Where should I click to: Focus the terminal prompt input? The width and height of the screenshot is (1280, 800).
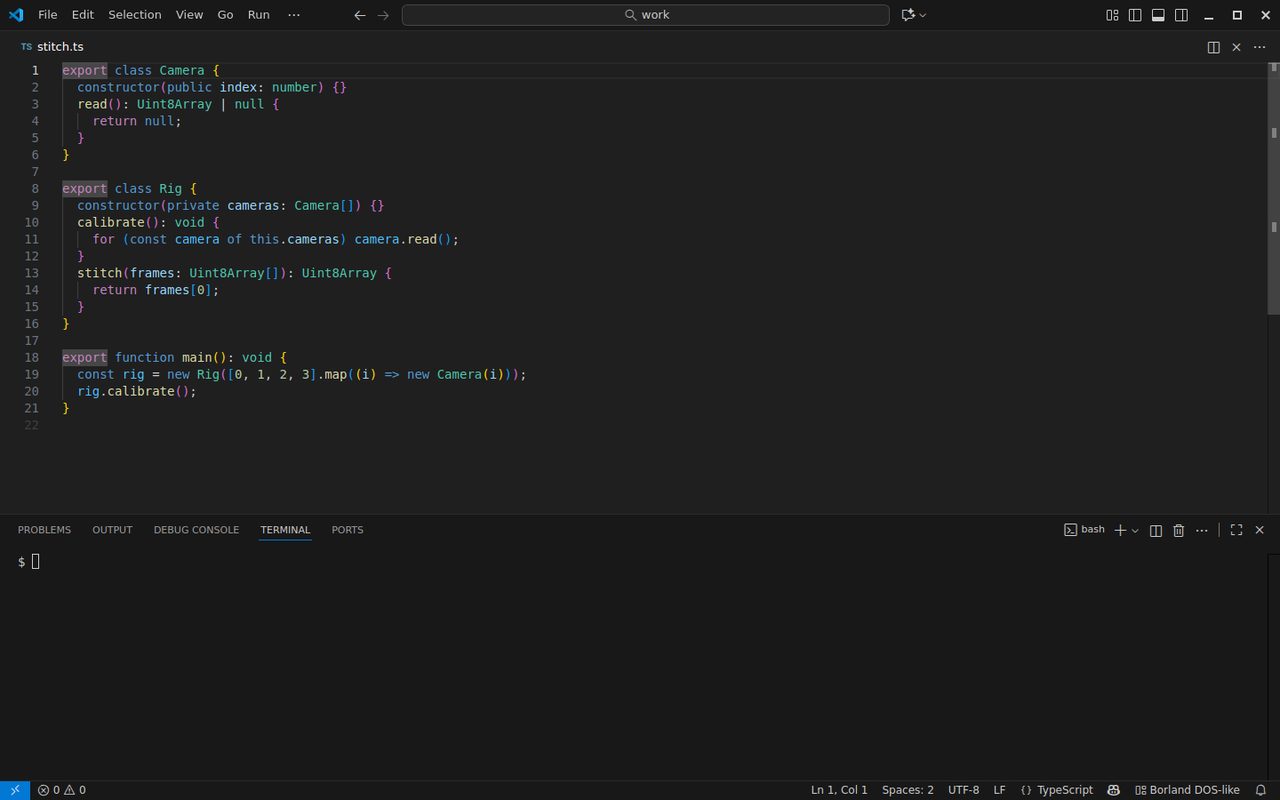36,562
